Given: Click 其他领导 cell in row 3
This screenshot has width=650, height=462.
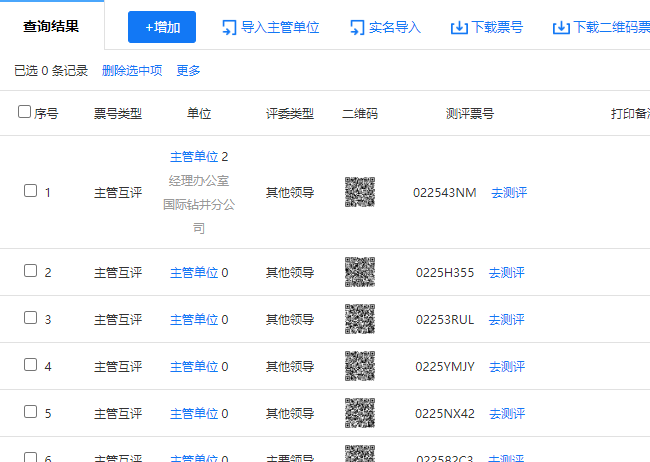Looking at the screenshot, I should (x=290, y=319).
